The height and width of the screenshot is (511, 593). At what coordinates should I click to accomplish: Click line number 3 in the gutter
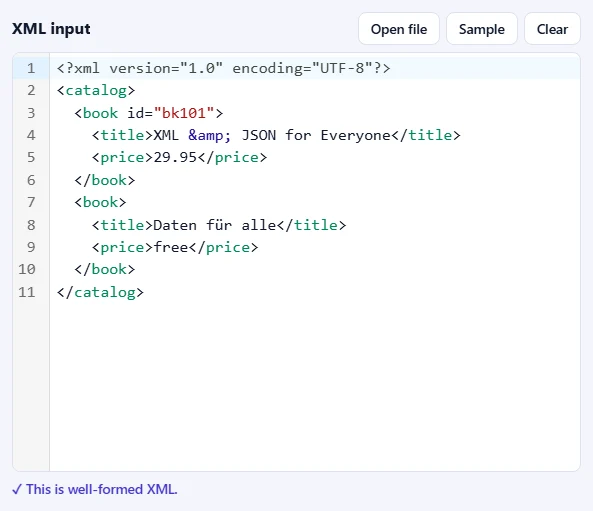(x=31, y=113)
